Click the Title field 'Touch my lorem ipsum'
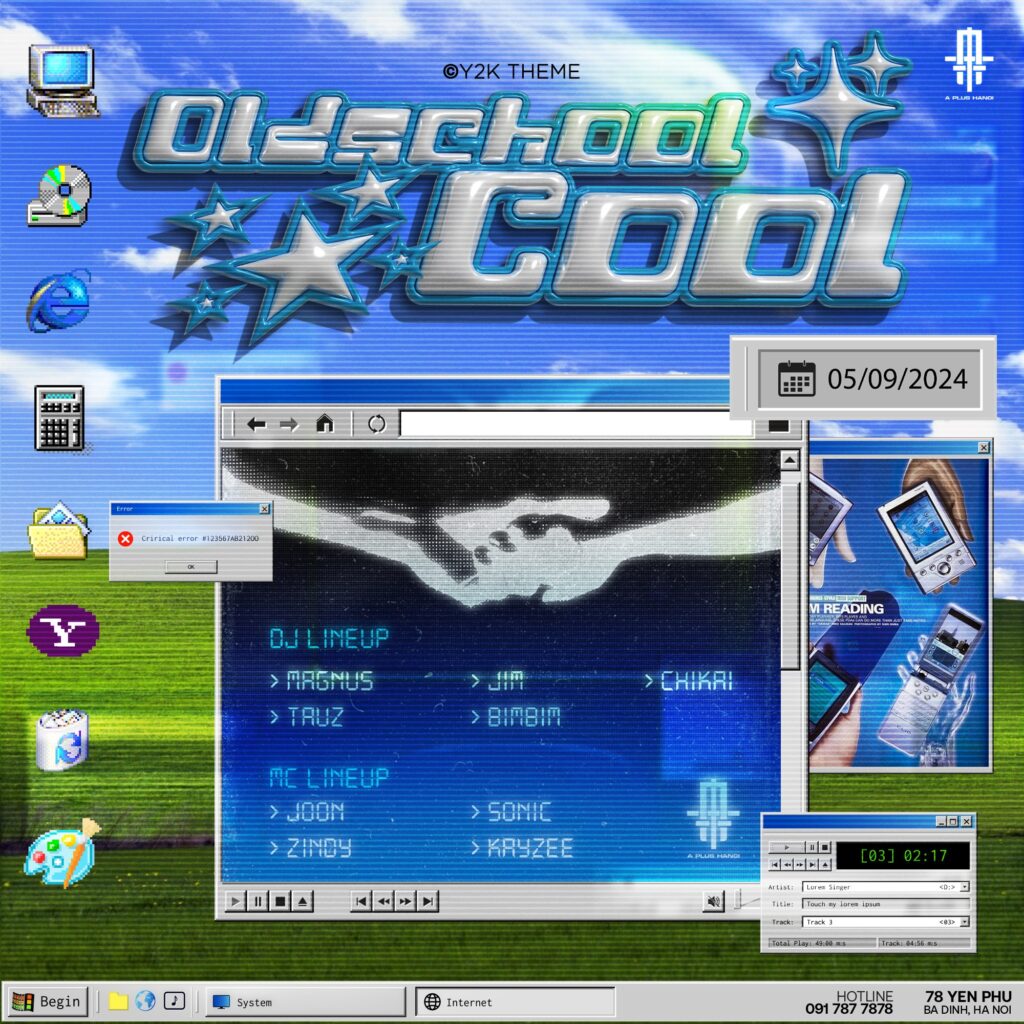1024x1024 pixels. (x=886, y=904)
